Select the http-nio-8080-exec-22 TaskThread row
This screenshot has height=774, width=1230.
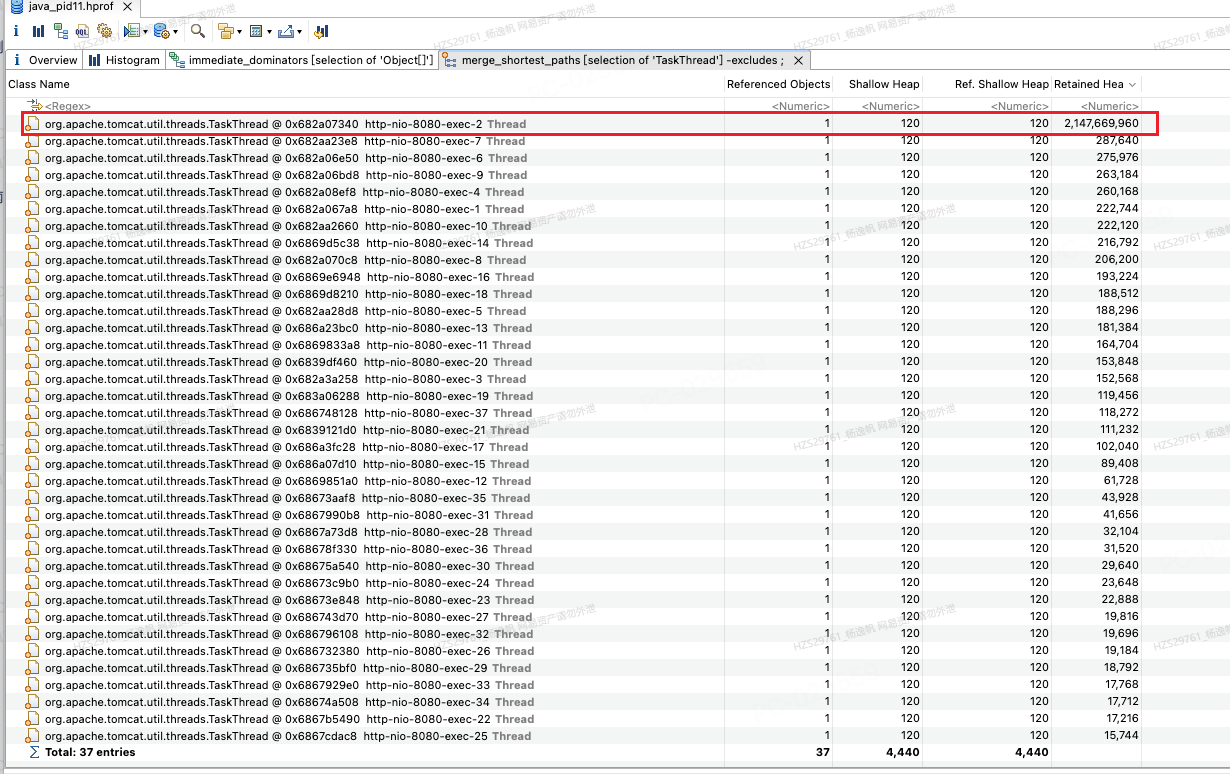pyautogui.click(x=572, y=719)
